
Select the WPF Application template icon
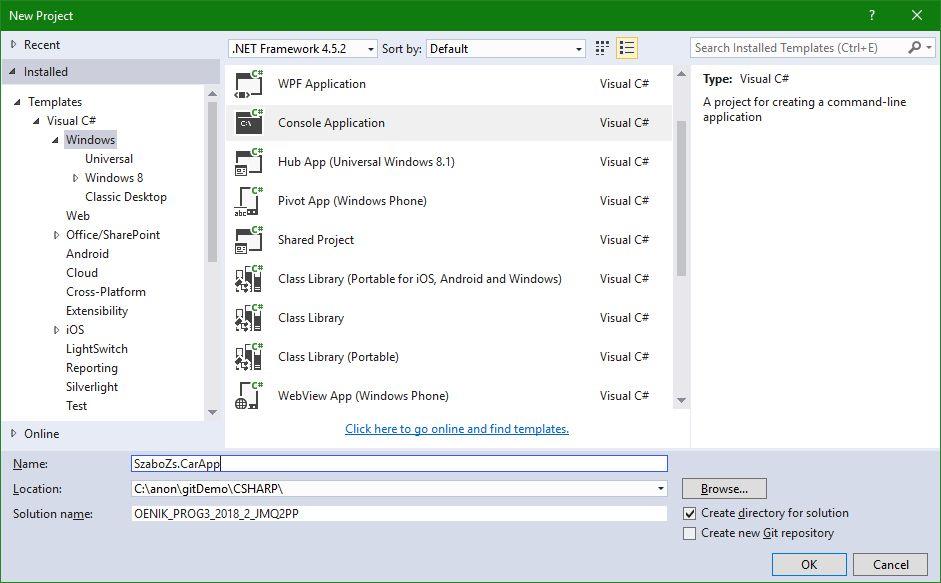coord(248,84)
